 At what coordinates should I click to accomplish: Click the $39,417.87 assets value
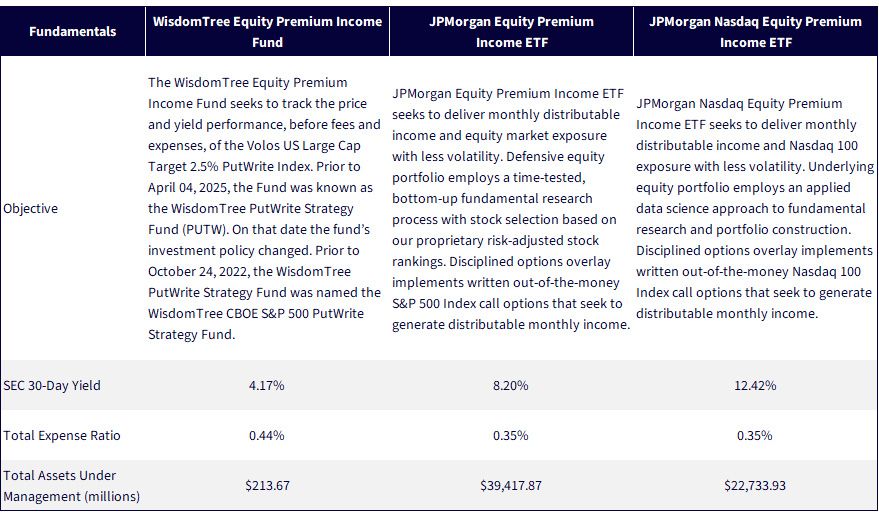point(511,486)
